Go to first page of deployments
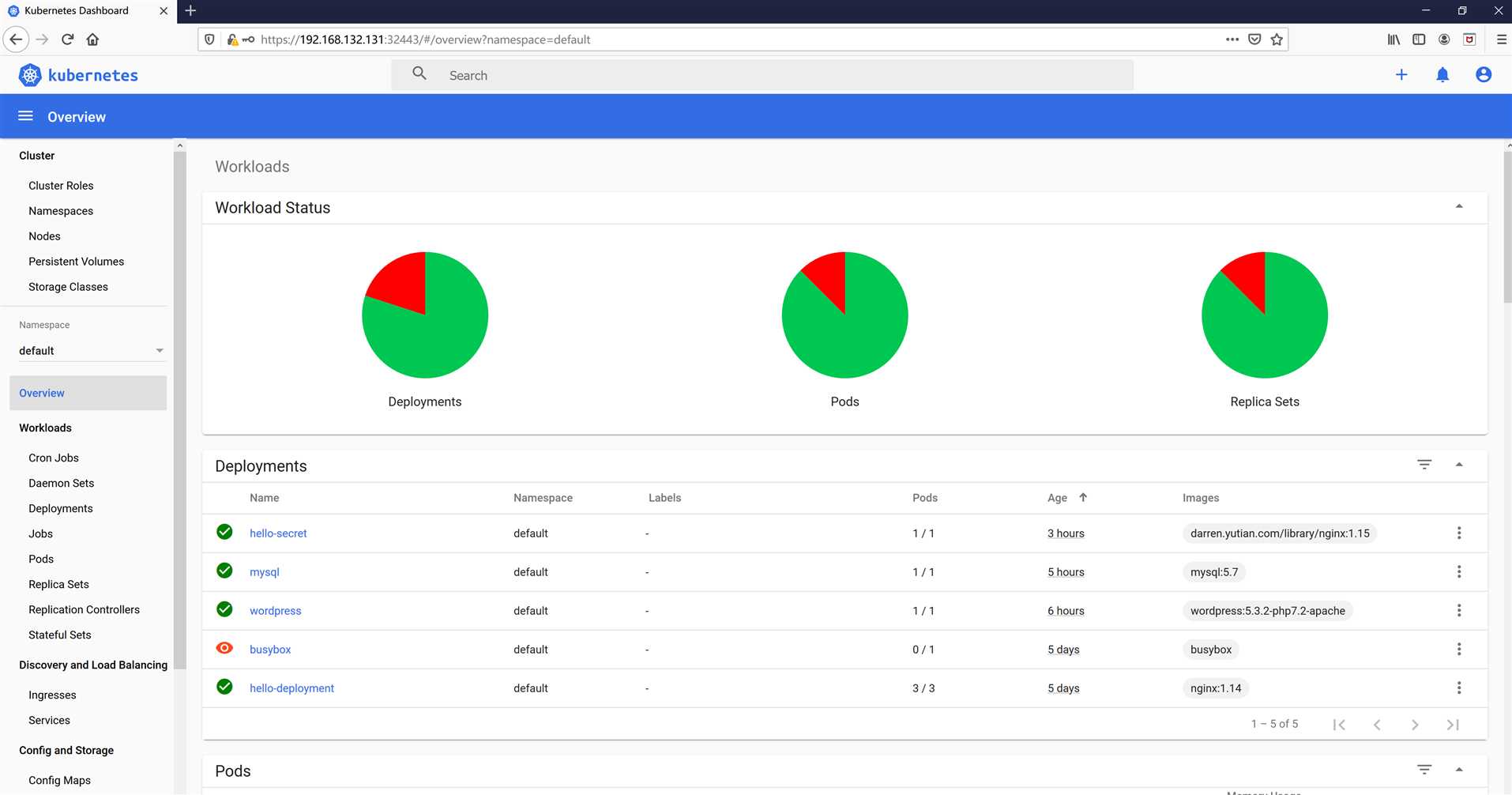This screenshot has width=1512, height=795. point(1339,725)
